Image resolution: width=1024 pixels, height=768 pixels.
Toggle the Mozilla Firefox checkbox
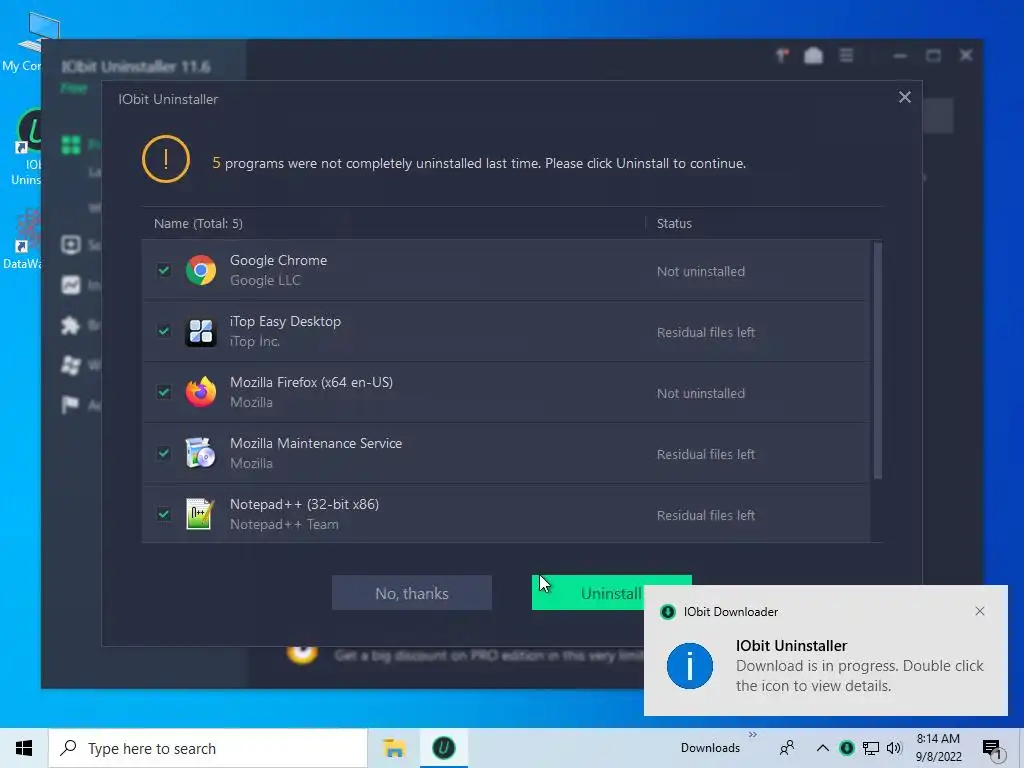tap(164, 392)
